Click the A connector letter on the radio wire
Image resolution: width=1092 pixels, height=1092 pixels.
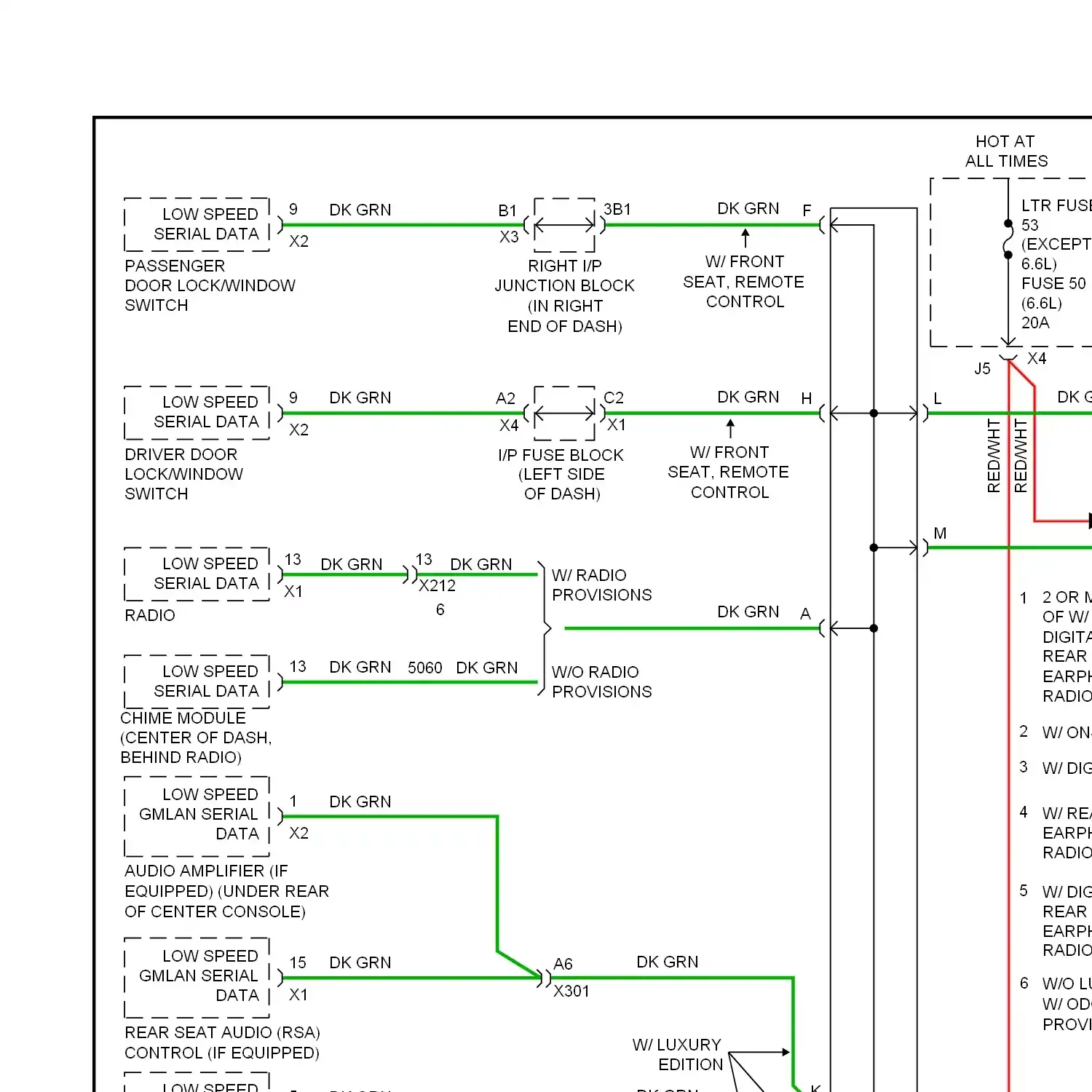click(805, 614)
